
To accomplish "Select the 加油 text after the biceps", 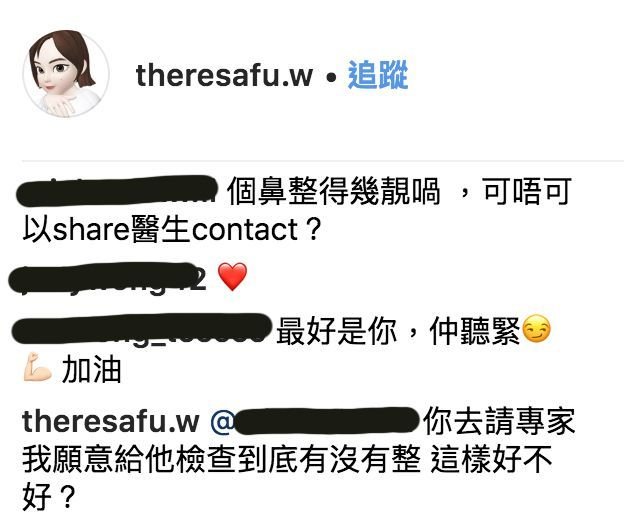I will pos(92,369).
